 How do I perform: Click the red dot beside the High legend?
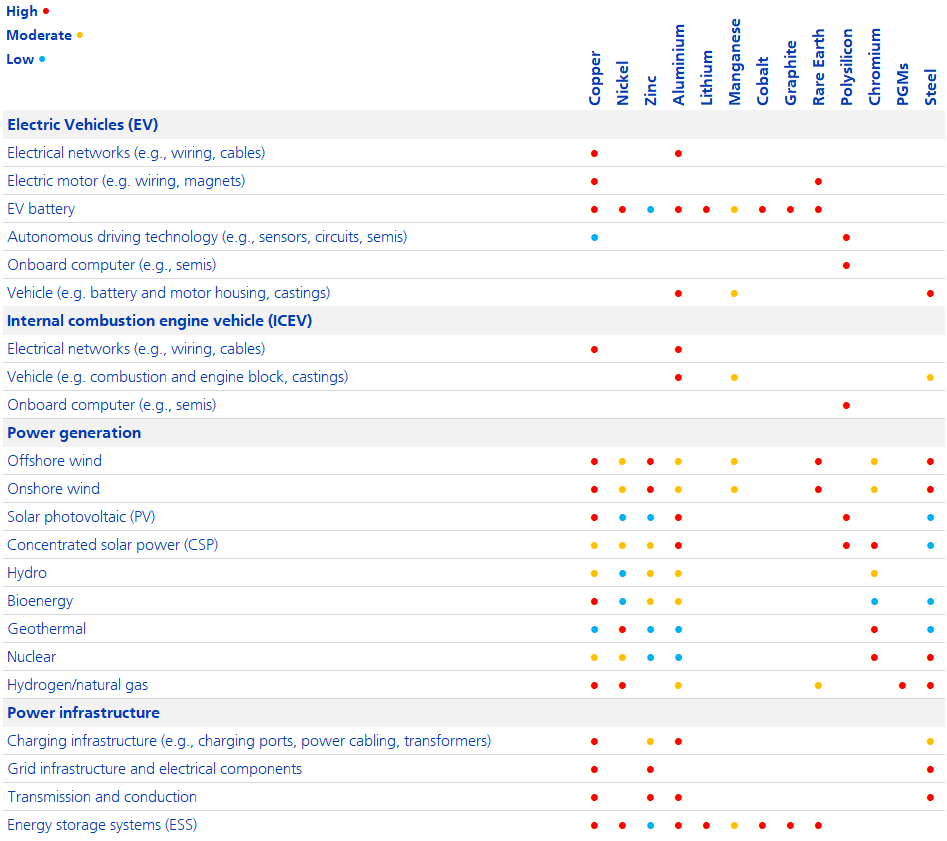point(46,11)
